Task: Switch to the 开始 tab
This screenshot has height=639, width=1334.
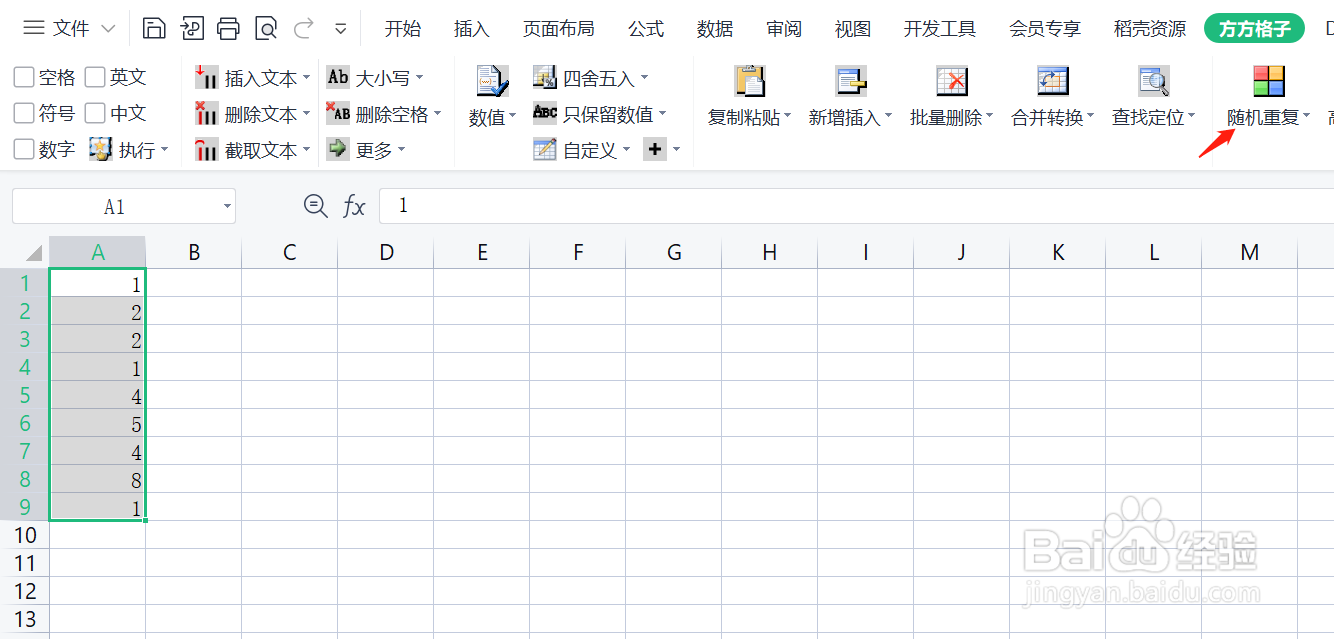Action: click(403, 29)
